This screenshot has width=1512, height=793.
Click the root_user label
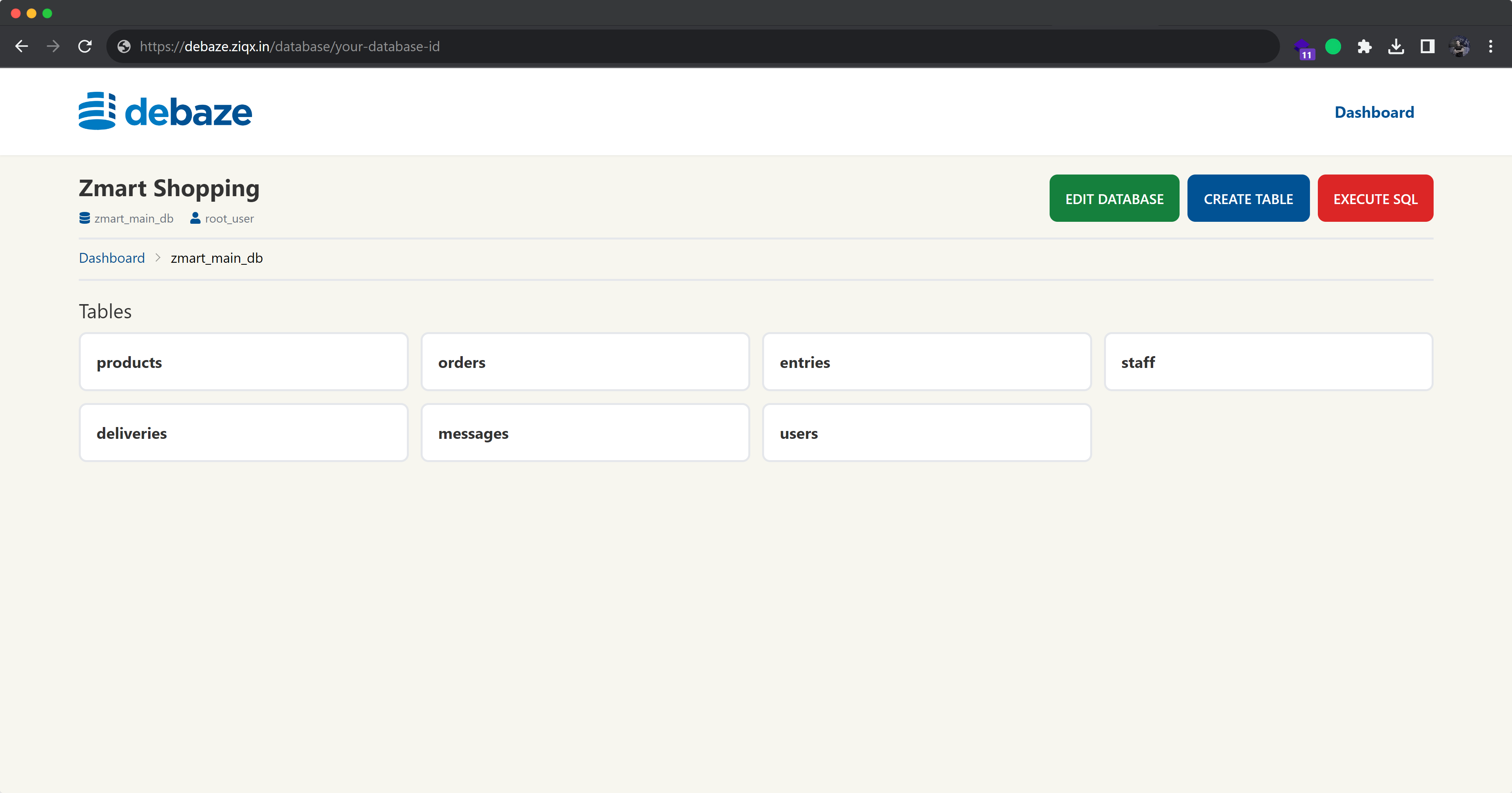click(x=230, y=218)
